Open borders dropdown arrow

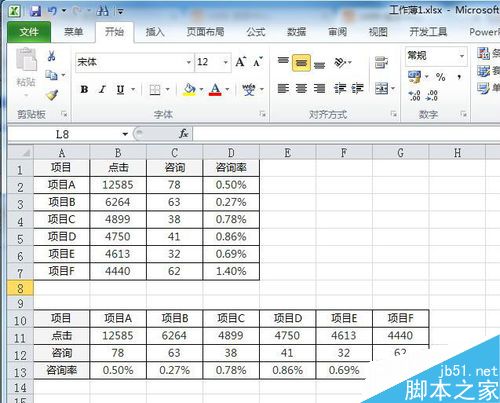point(167,89)
